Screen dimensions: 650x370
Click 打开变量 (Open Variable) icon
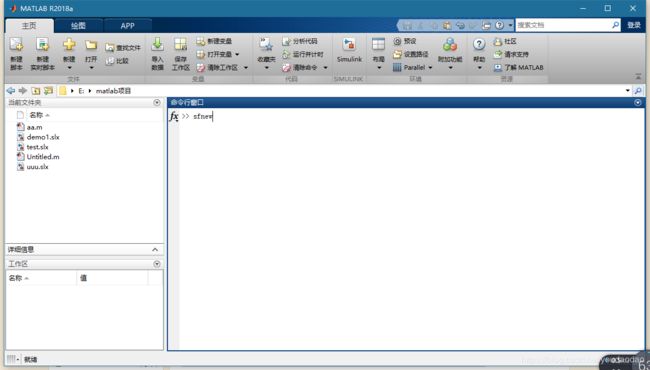click(x=201, y=54)
